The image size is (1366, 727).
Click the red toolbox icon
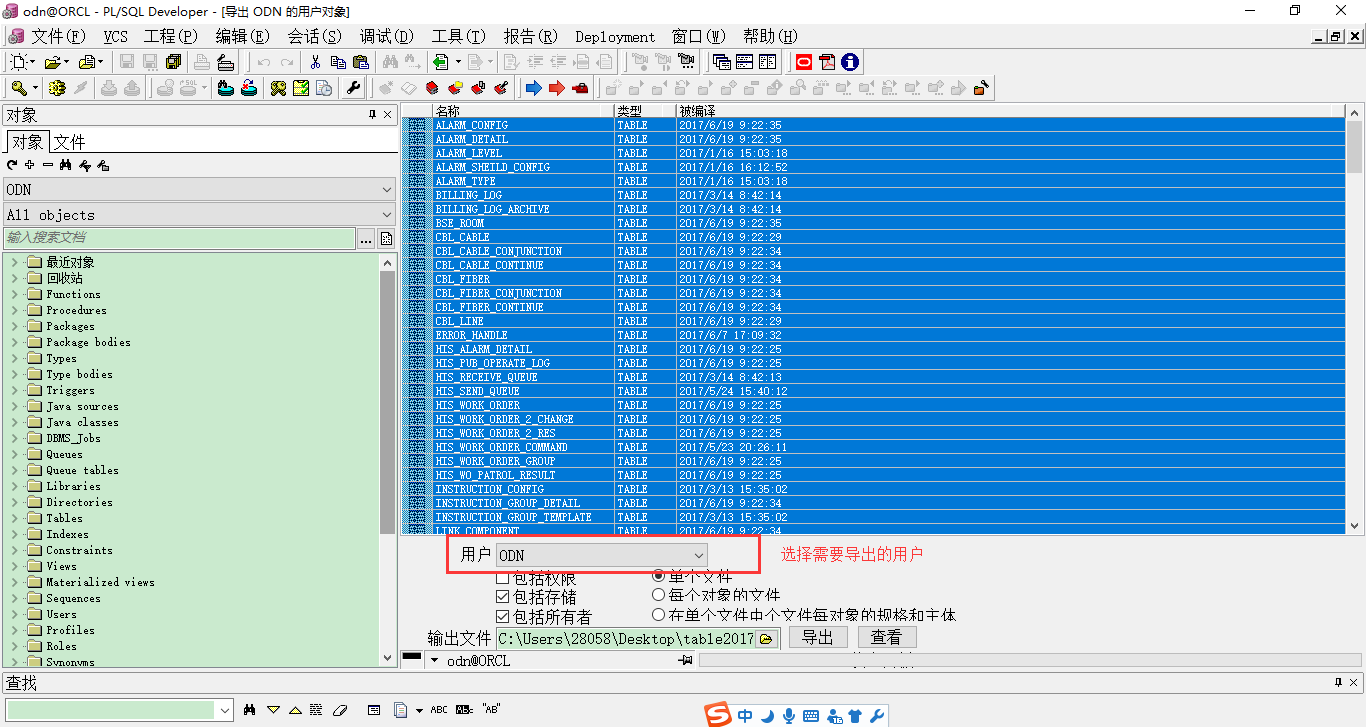581,88
